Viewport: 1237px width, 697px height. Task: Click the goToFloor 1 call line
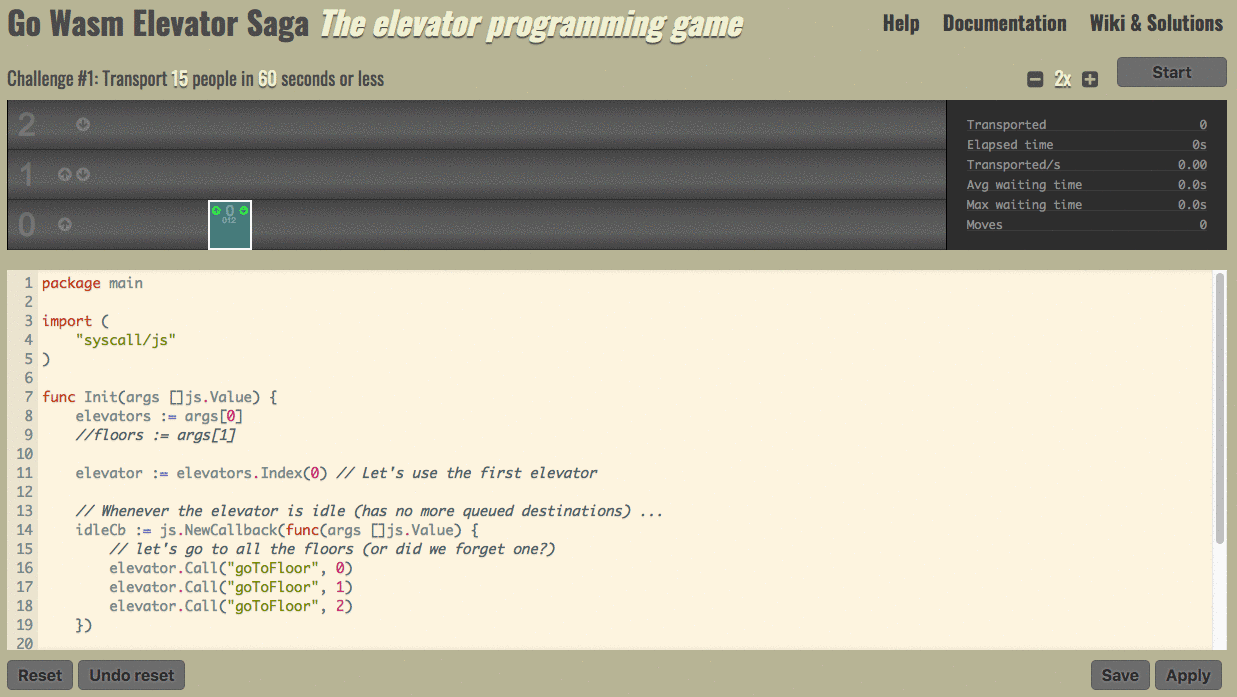231,587
